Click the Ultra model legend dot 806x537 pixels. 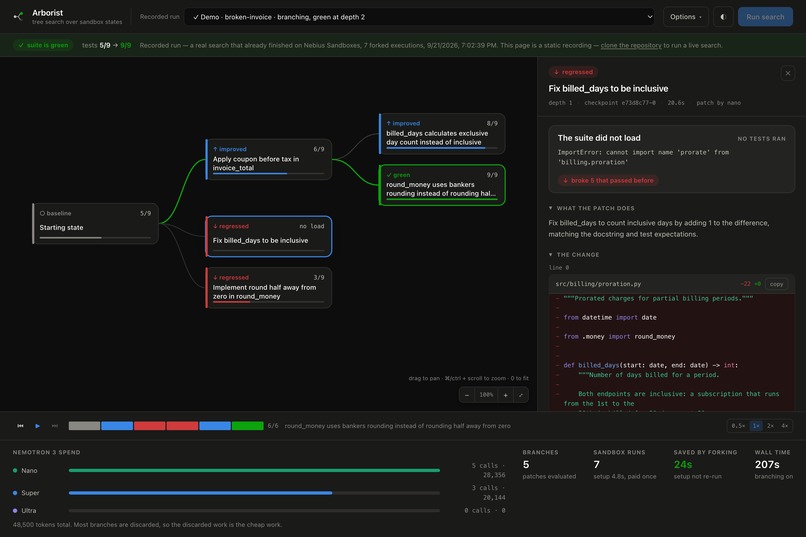point(15,510)
